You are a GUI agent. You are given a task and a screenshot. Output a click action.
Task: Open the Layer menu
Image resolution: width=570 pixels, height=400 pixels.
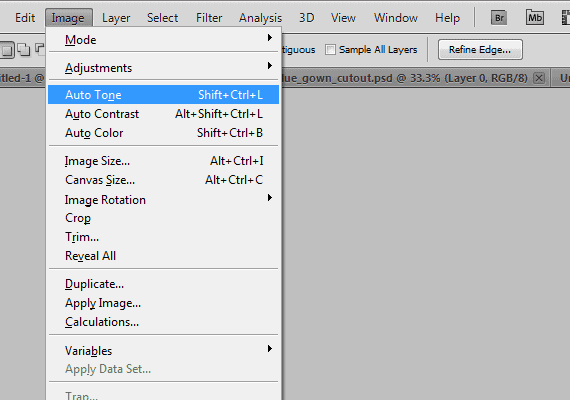click(116, 18)
